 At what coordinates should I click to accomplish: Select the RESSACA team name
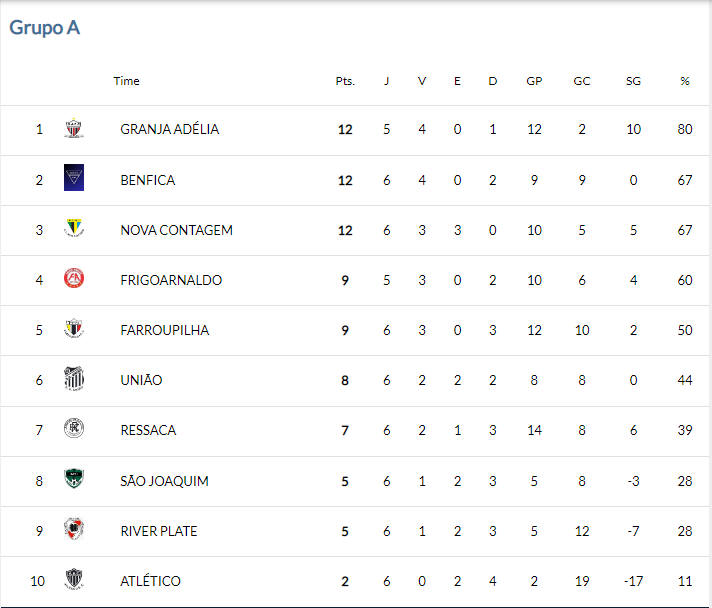pos(148,430)
